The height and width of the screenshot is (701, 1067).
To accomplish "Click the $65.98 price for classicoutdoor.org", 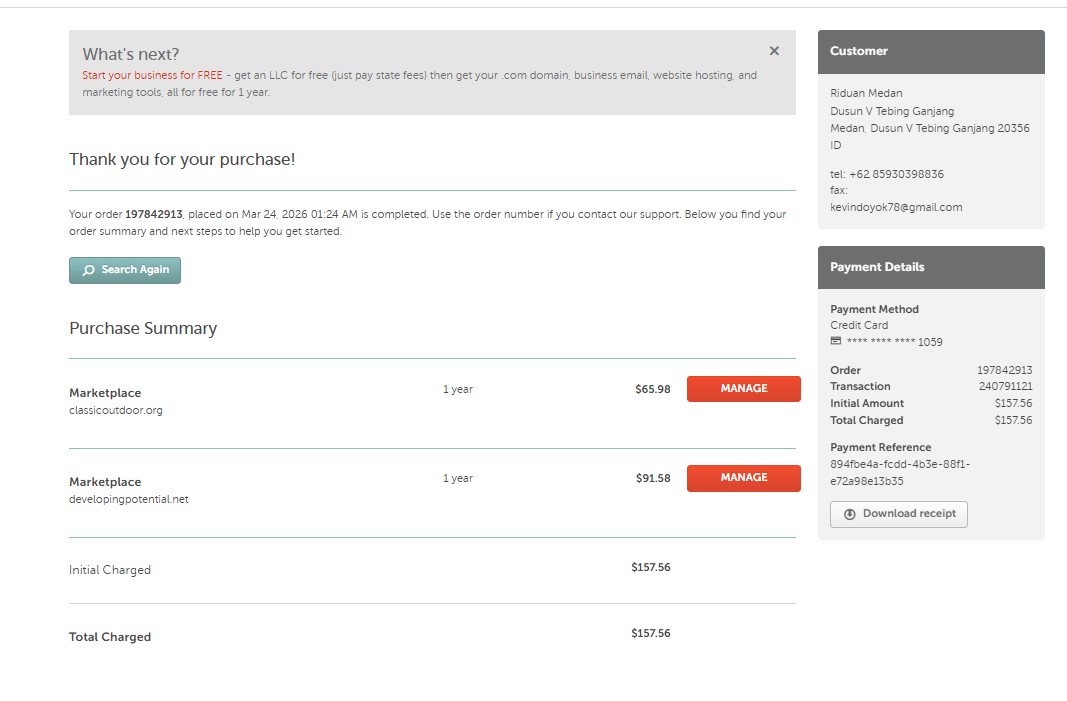I will coord(652,389).
